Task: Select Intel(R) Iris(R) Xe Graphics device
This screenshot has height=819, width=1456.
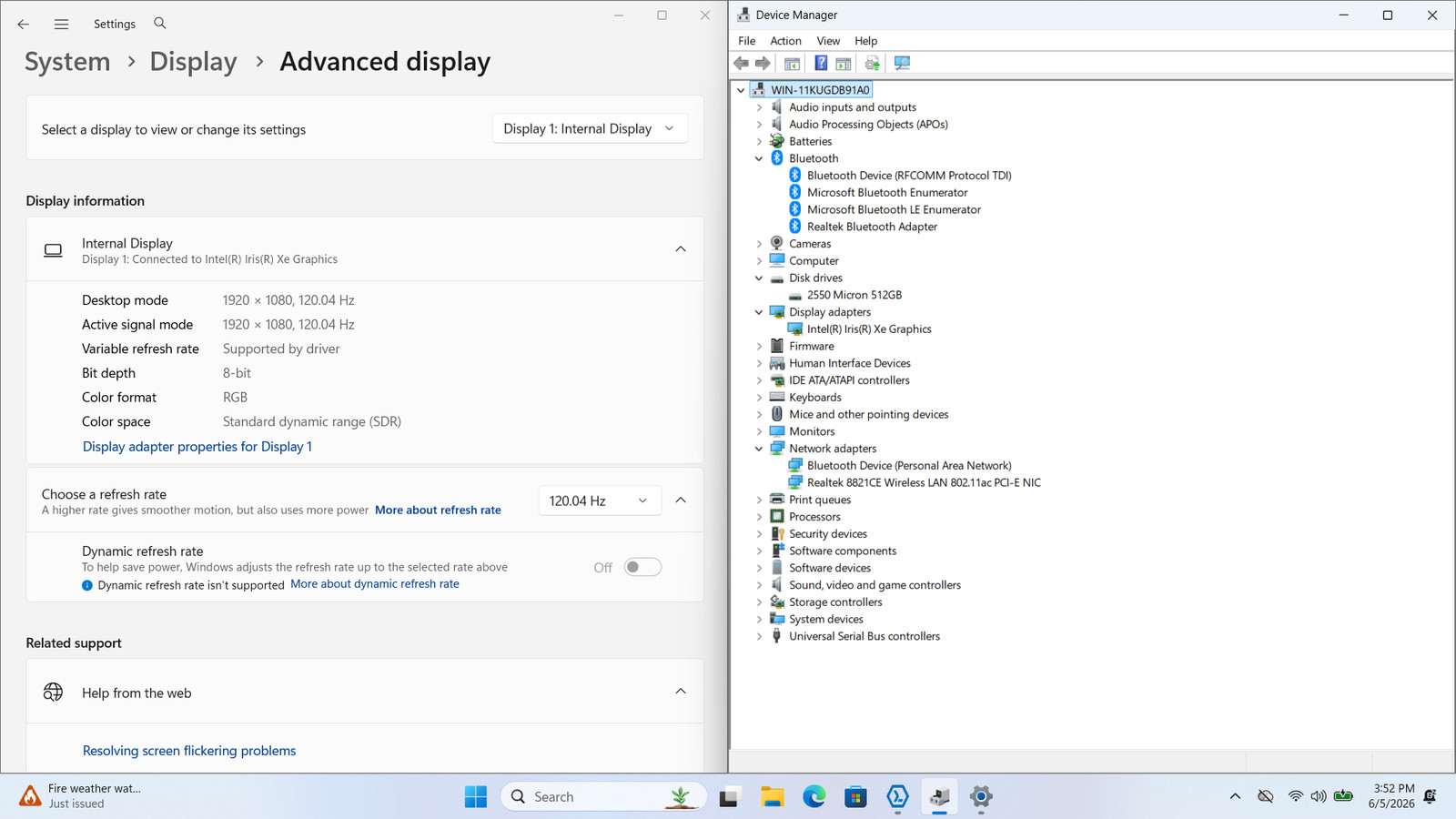Action: (869, 329)
